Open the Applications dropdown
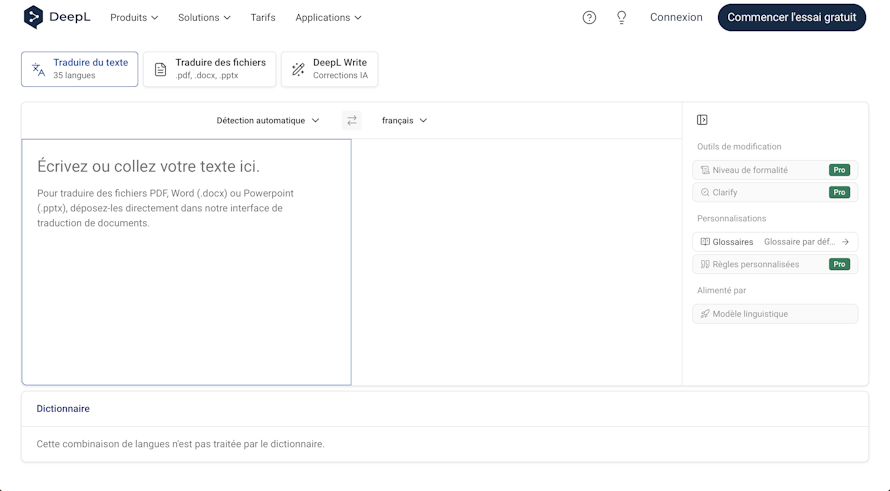This screenshot has width=890, height=491. 328,18
